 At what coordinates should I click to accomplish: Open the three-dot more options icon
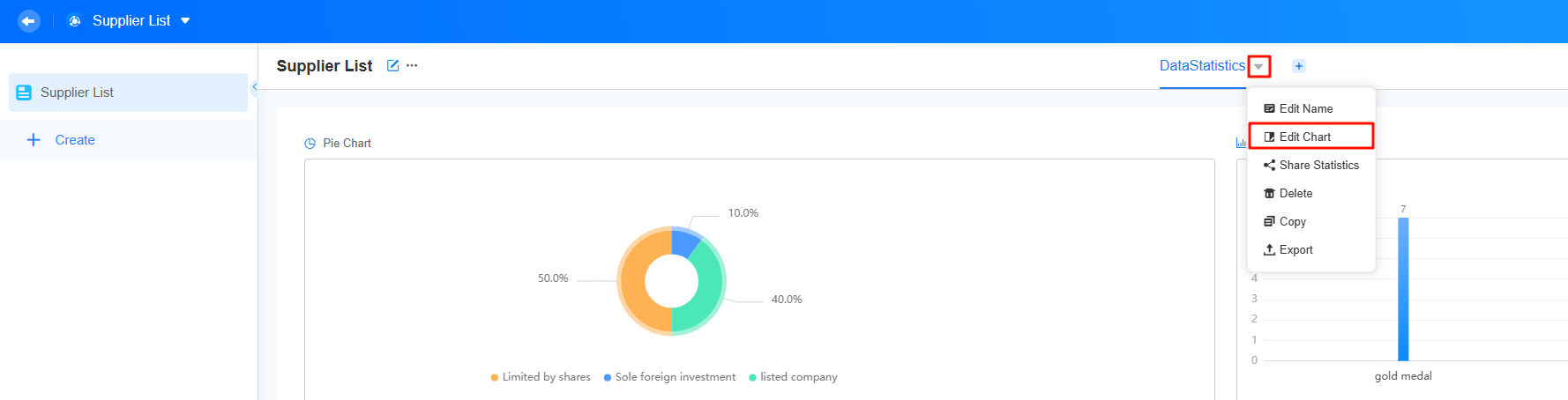(x=412, y=65)
